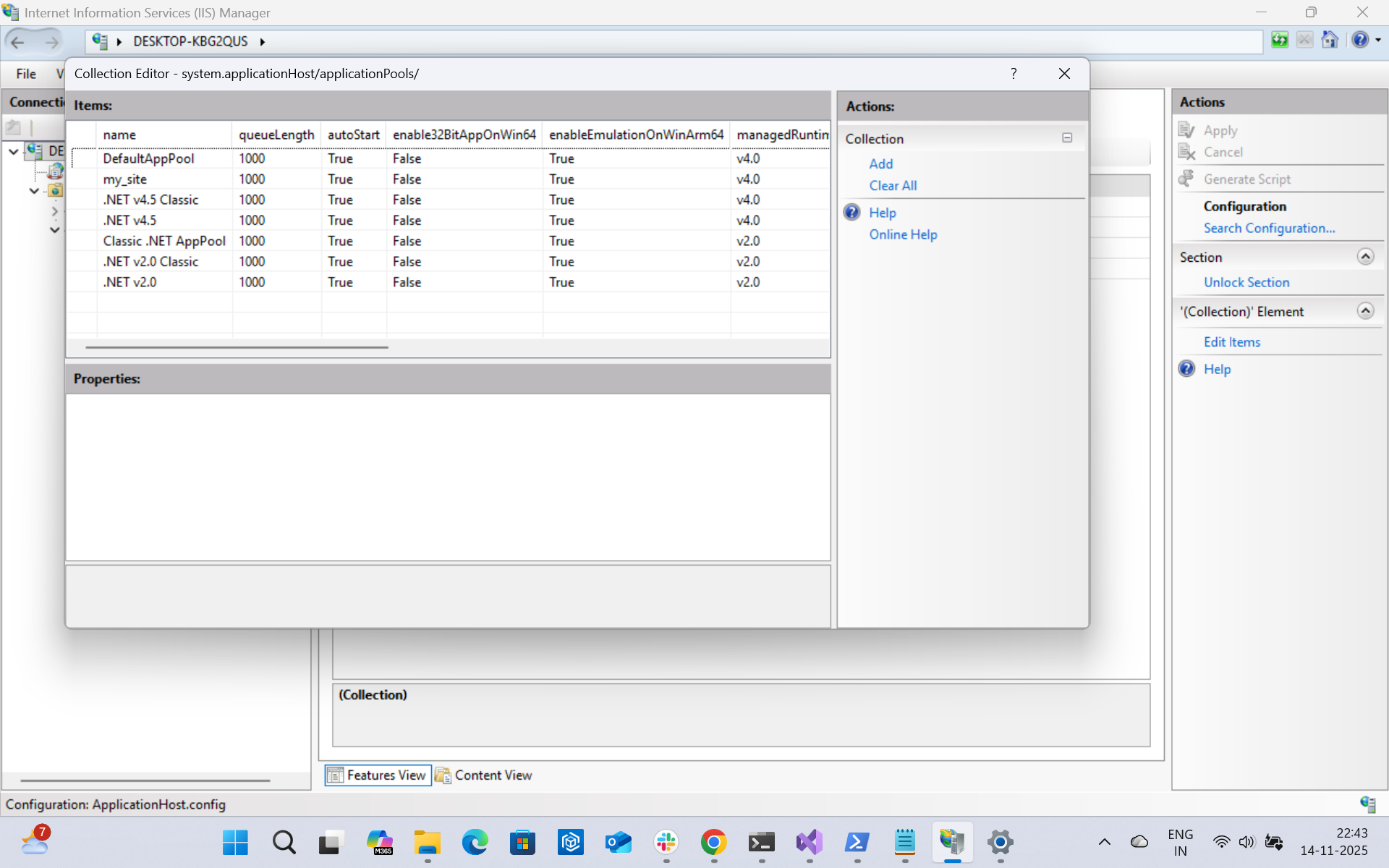
Task: Click the home icon in address bar
Action: click(x=1330, y=41)
